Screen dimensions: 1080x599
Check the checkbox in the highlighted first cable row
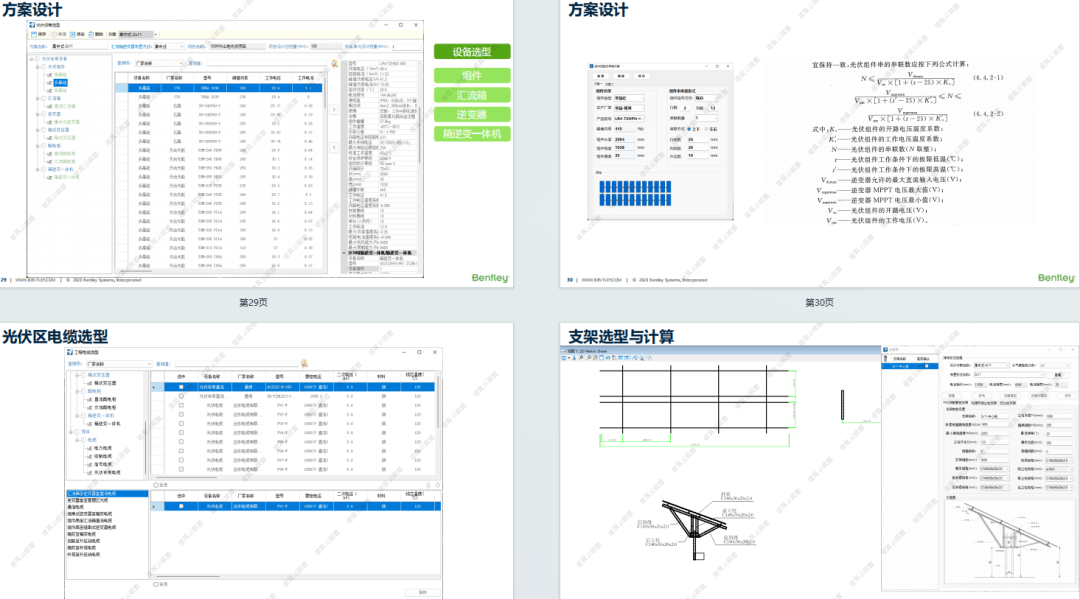coord(181,387)
